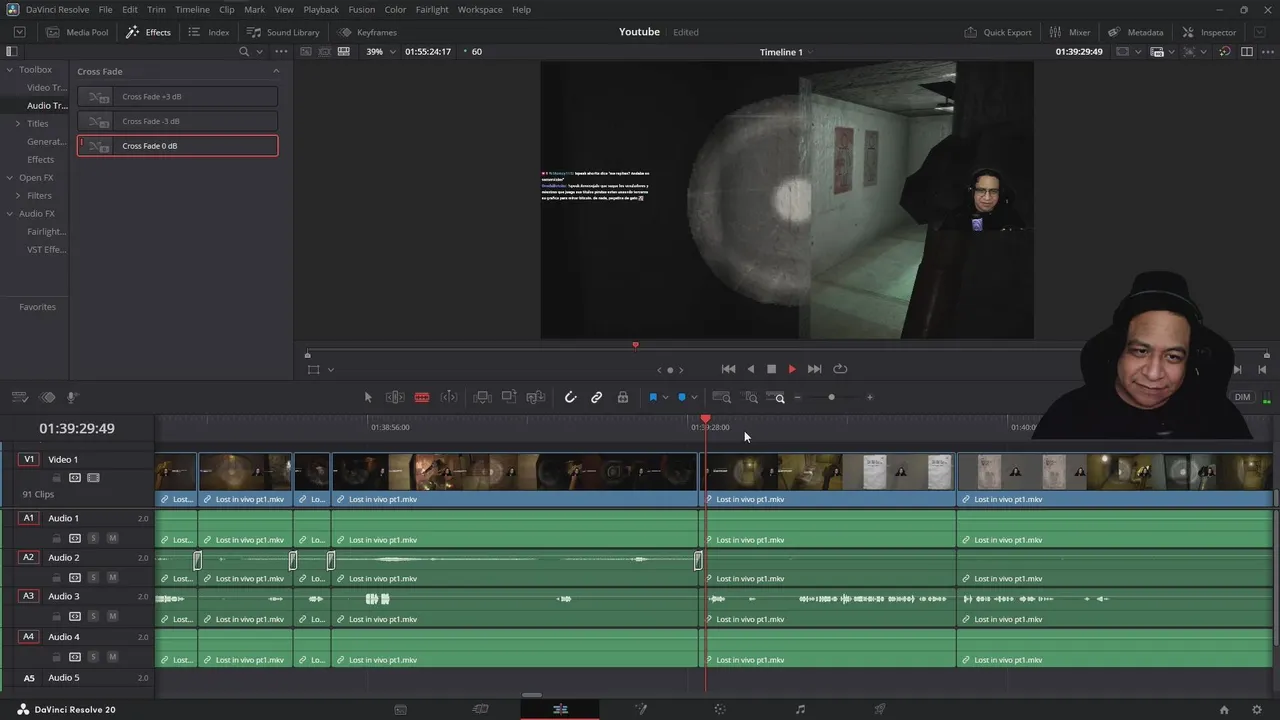Disable Video 1 track filmstrip icon

(93, 478)
